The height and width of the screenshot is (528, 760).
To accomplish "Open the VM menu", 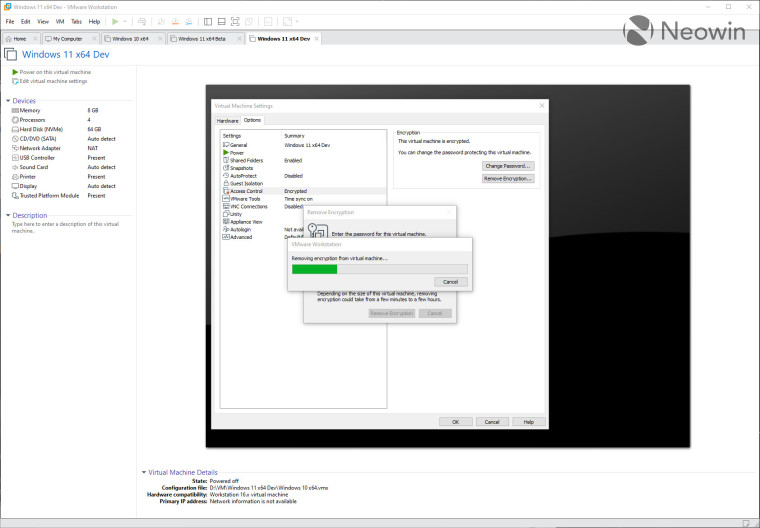I will (60, 21).
